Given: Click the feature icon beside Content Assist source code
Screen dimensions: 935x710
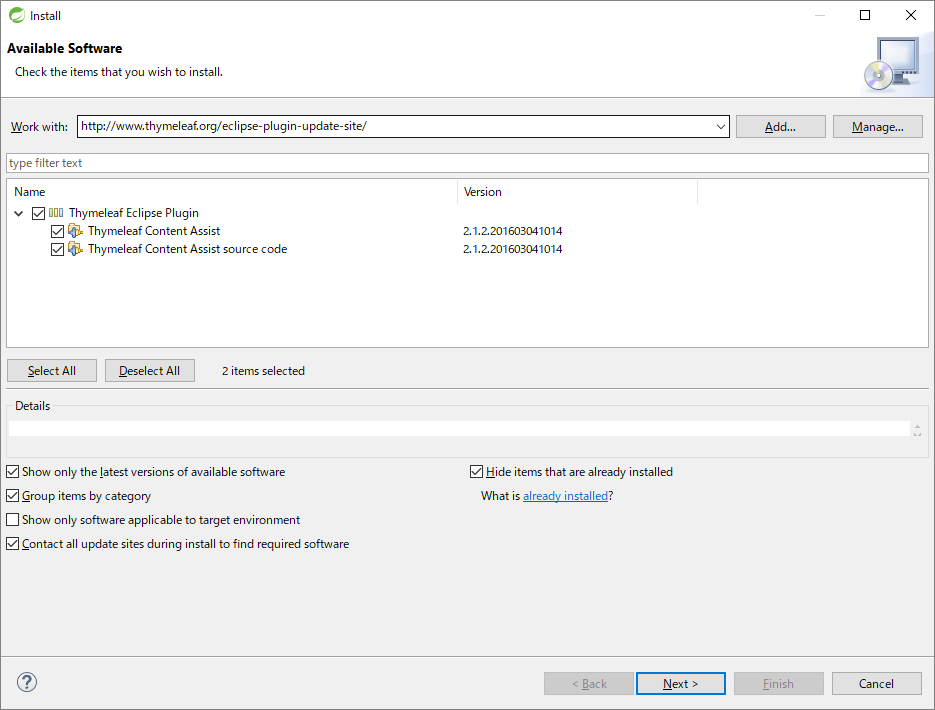Looking at the screenshot, I should 76,248.
